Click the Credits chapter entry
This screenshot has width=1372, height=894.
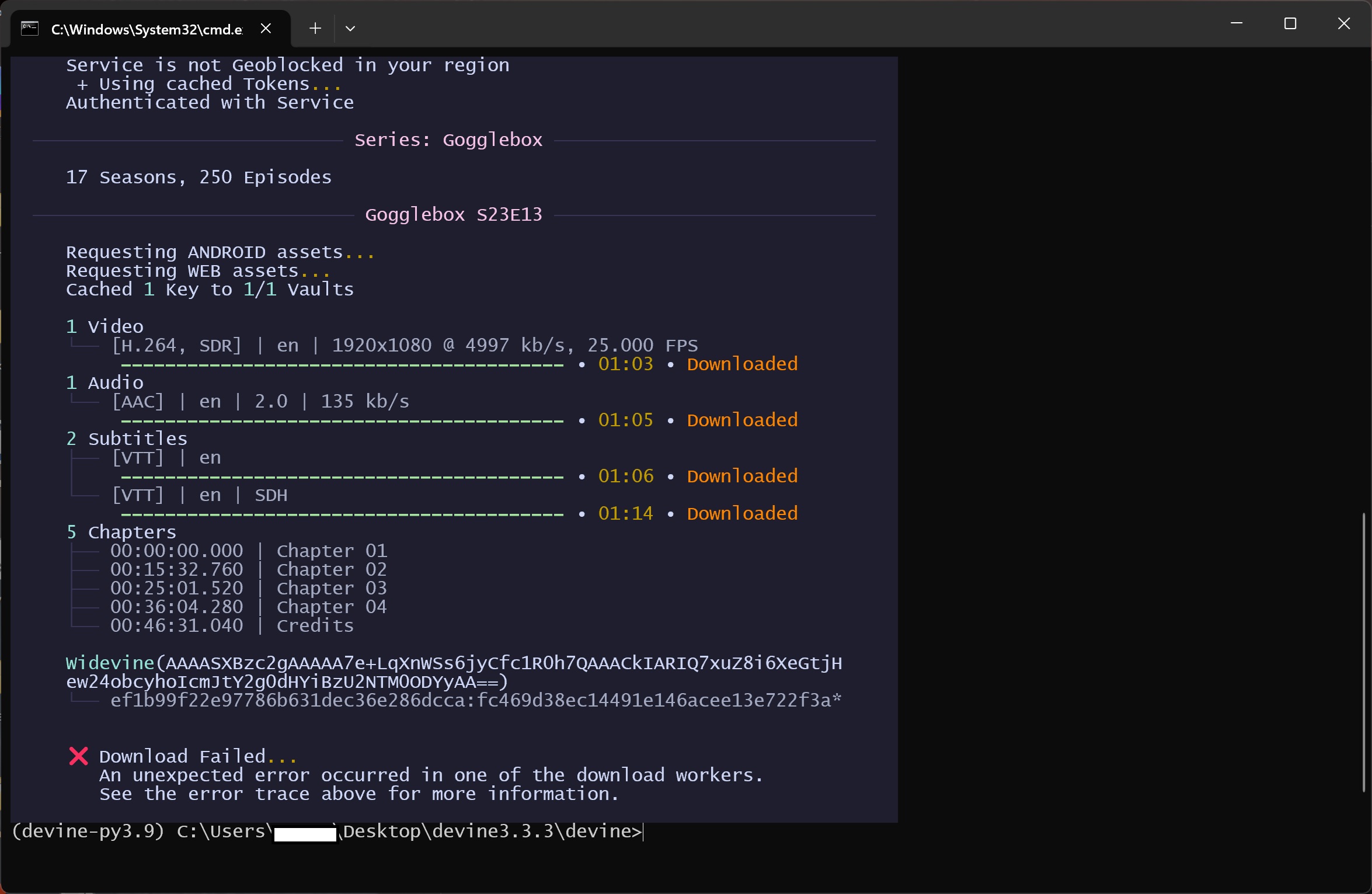(x=315, y=625)
